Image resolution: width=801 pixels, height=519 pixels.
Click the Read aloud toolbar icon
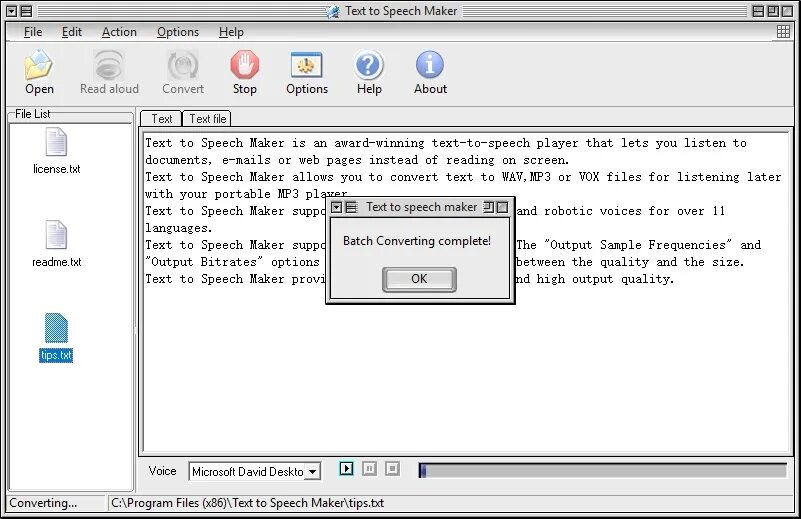tap(109, 65)
